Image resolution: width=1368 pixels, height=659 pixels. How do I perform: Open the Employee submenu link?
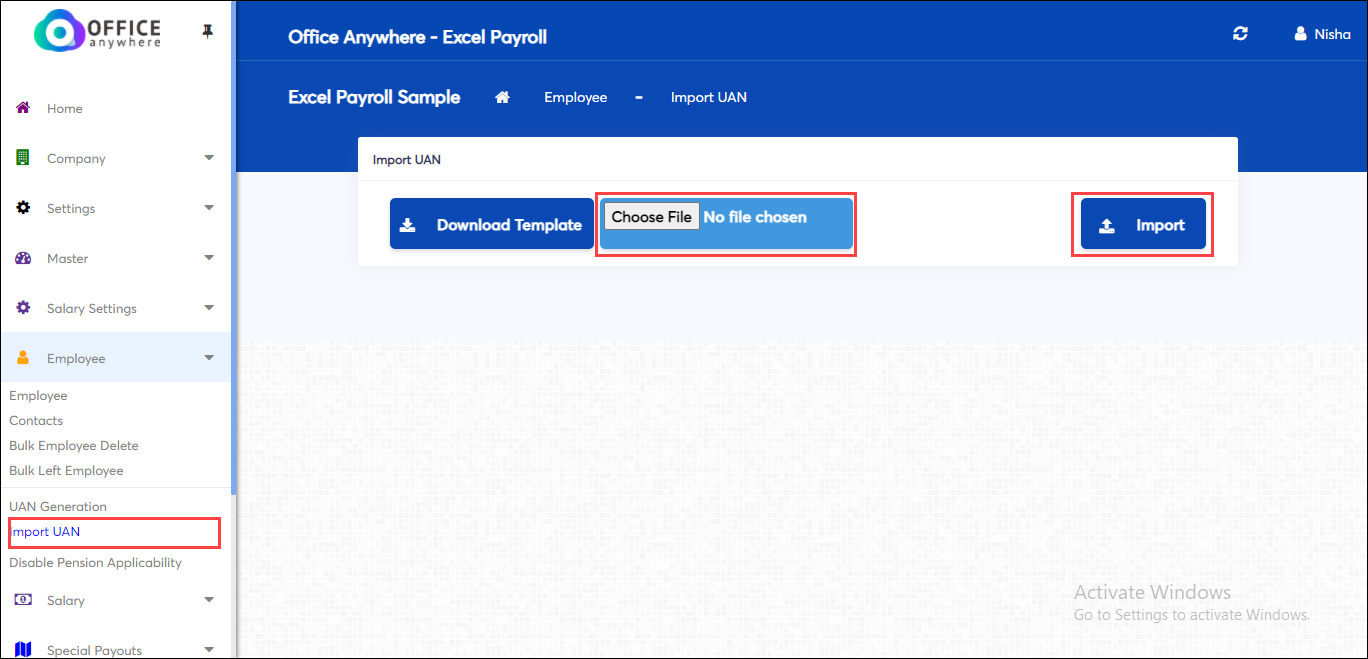point(38,396)
